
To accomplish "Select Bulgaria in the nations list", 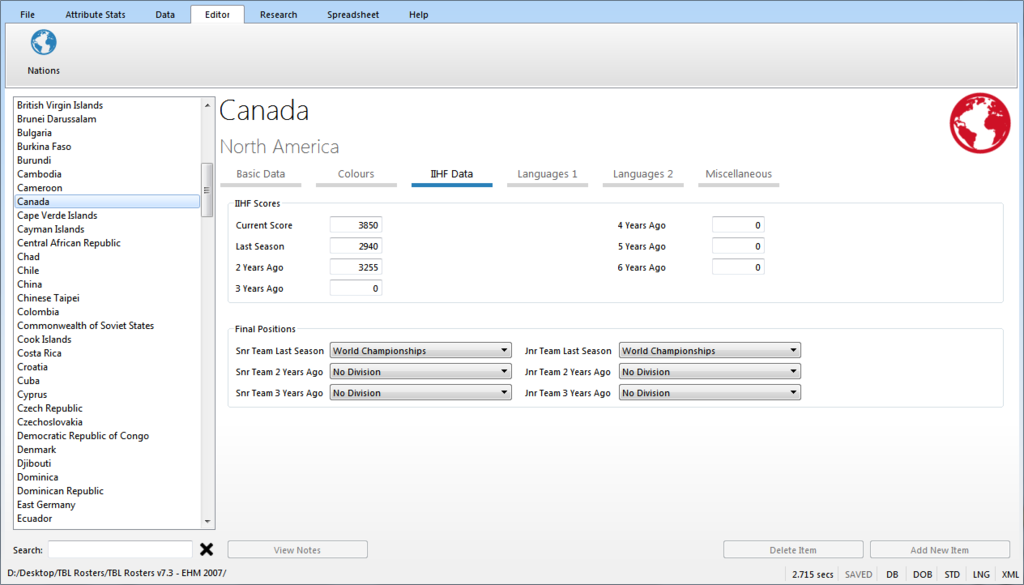I will point(107,133).
